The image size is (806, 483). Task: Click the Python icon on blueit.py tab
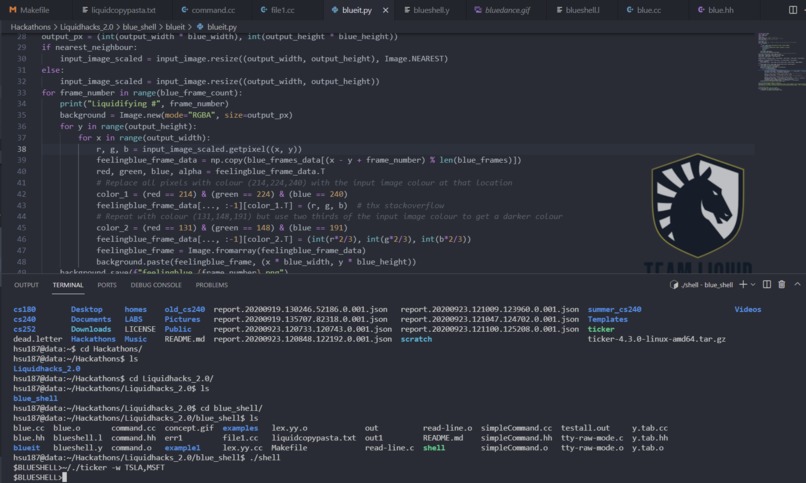tap(335, 10)
